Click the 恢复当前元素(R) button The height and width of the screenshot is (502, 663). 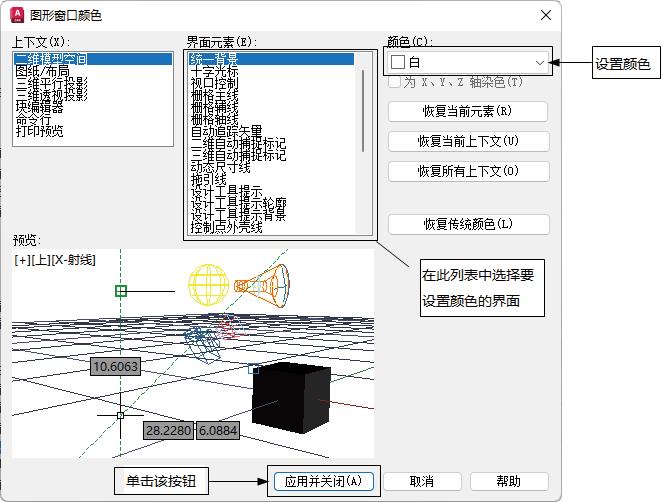468,111
